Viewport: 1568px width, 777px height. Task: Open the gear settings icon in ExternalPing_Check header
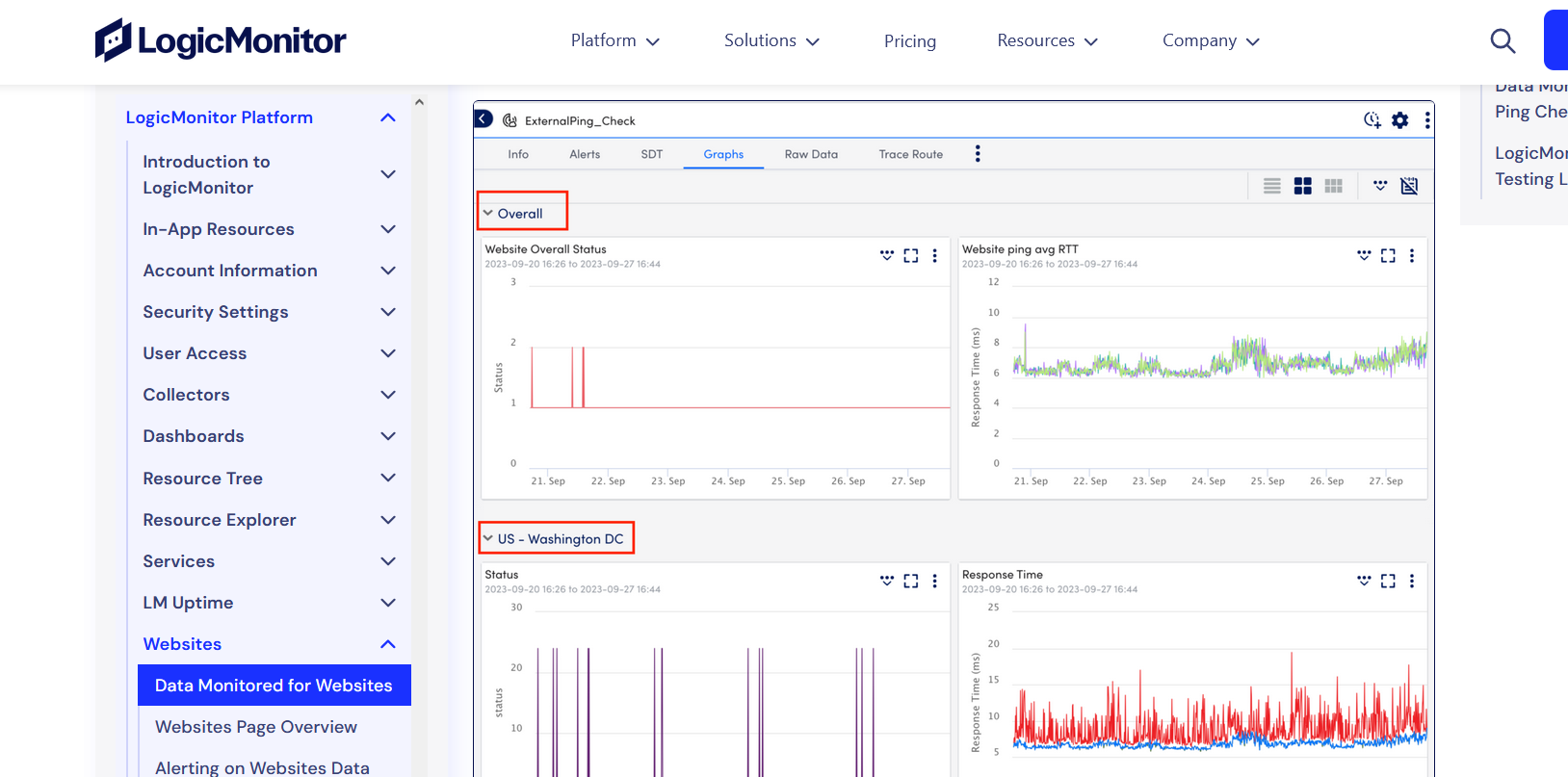pyautogui.click(x=1400, y=120)
